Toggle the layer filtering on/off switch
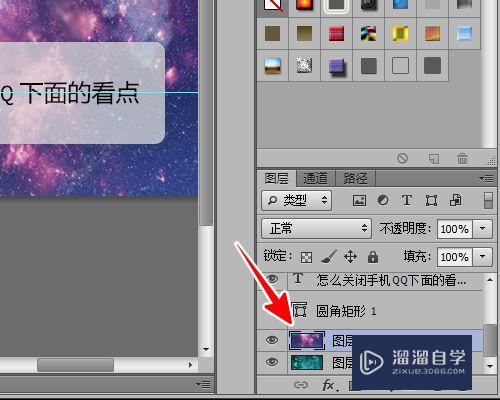500x400 pixels. coord(488,201)
